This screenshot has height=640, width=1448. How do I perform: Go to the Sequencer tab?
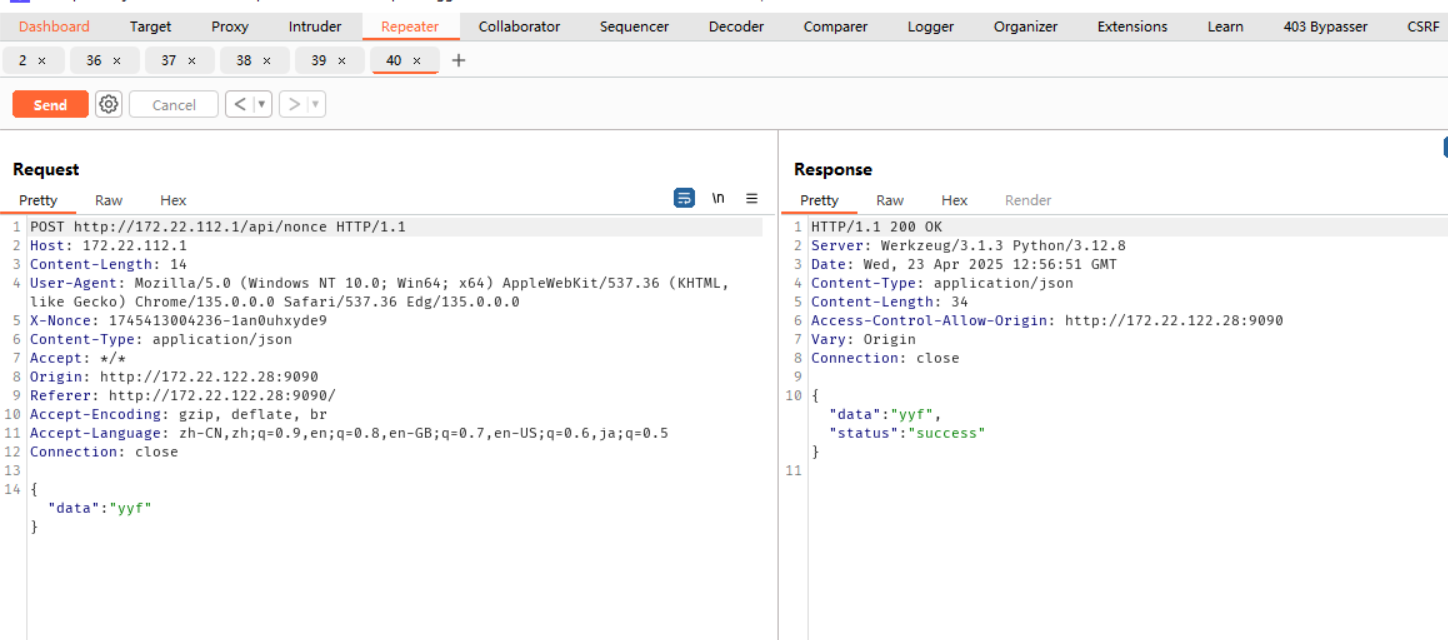(x=634, y=27)
